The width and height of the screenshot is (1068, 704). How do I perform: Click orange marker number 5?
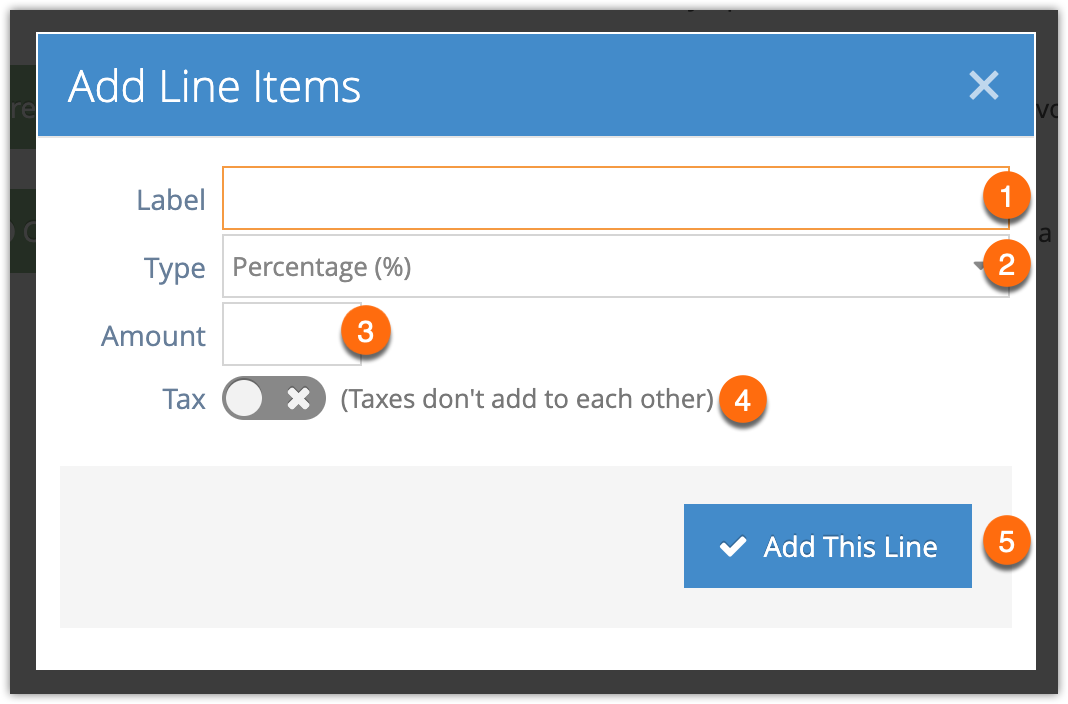click(1006, 542)
